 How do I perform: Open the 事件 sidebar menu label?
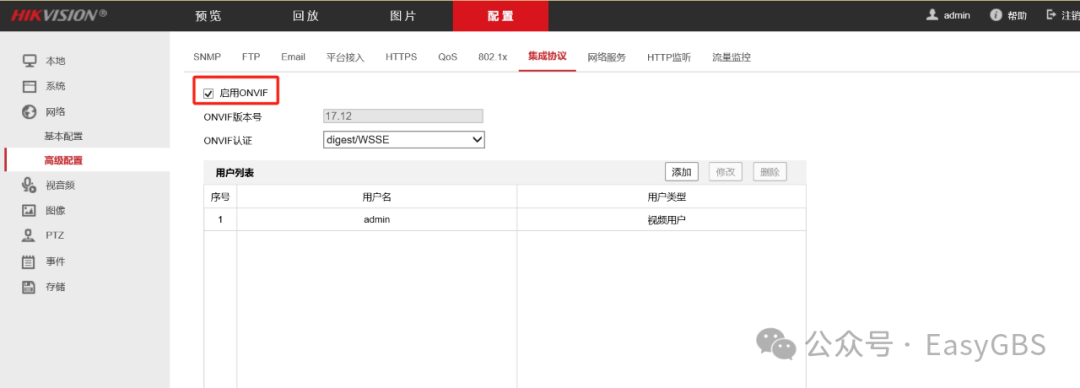tap(56, 261)
